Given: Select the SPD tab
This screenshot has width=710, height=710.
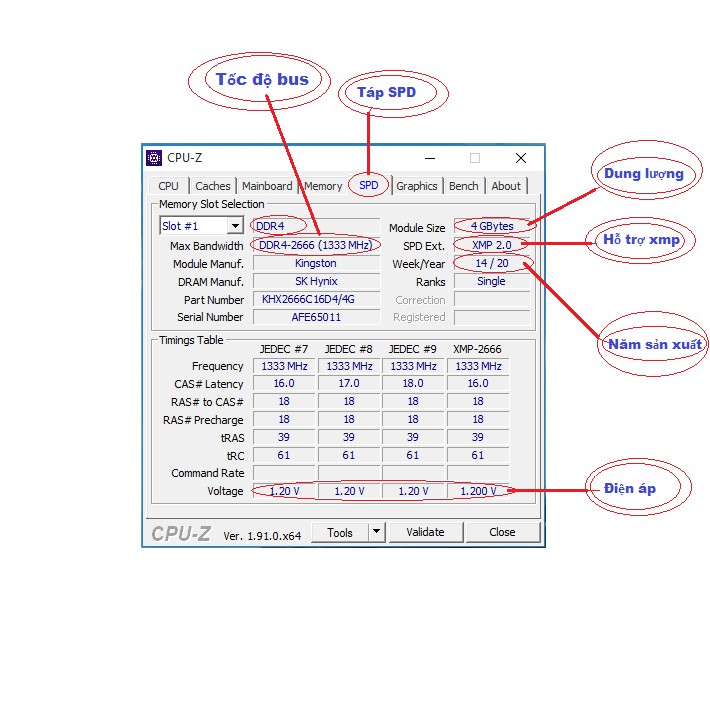Looking at the screenshot, I should coord(369,185).
